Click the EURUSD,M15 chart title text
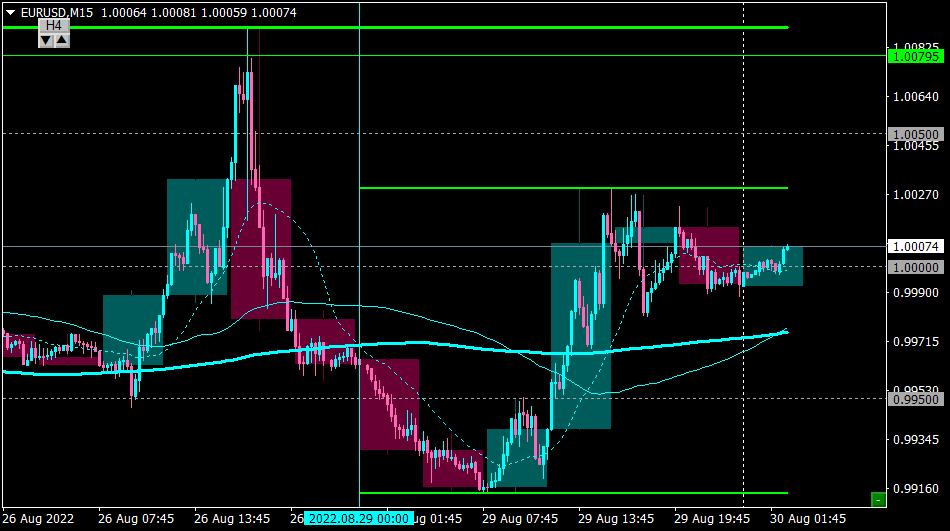The image size is (950, 531). tap(57, 12)
